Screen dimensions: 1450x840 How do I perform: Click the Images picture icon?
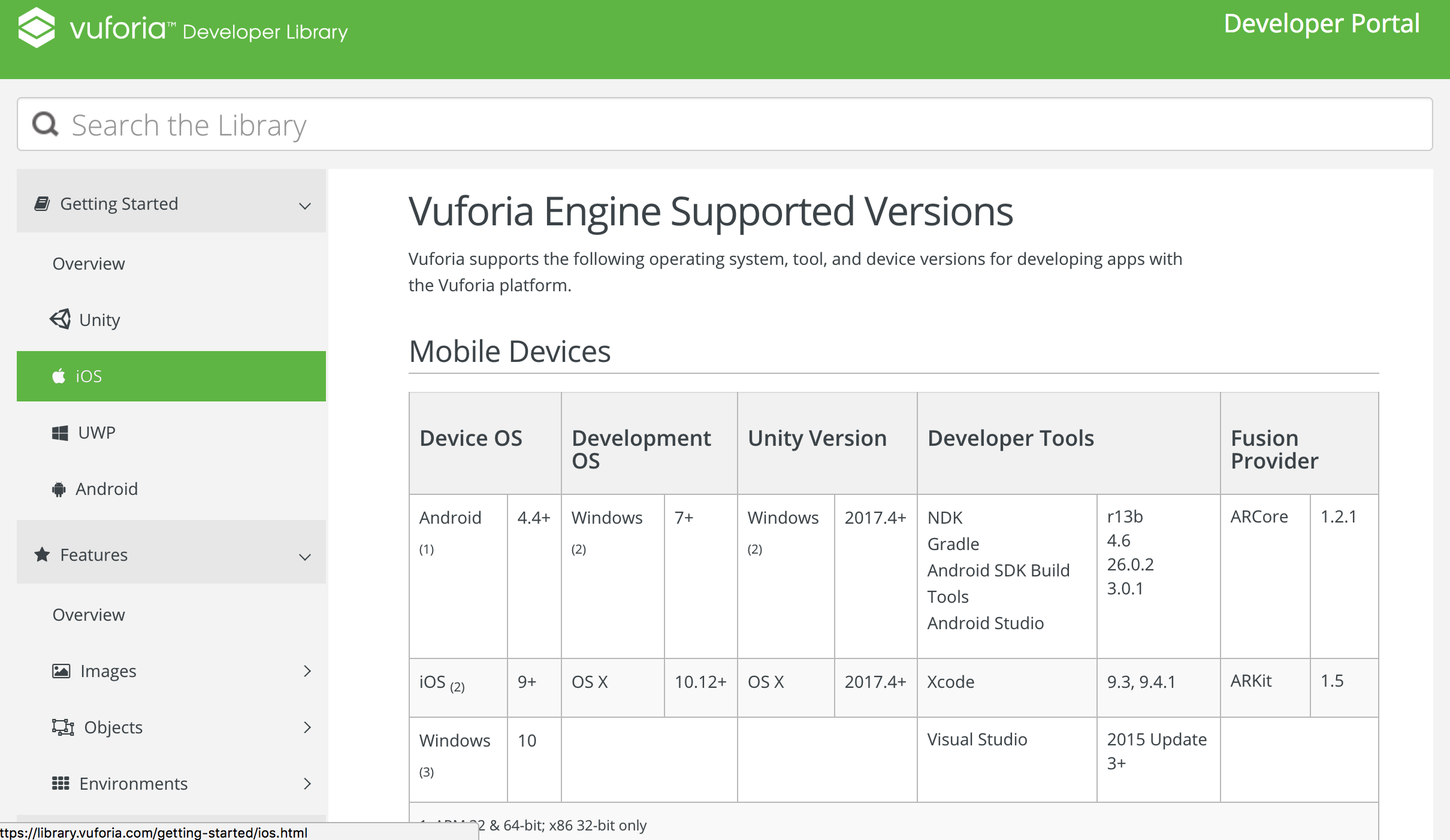point(61,671)
